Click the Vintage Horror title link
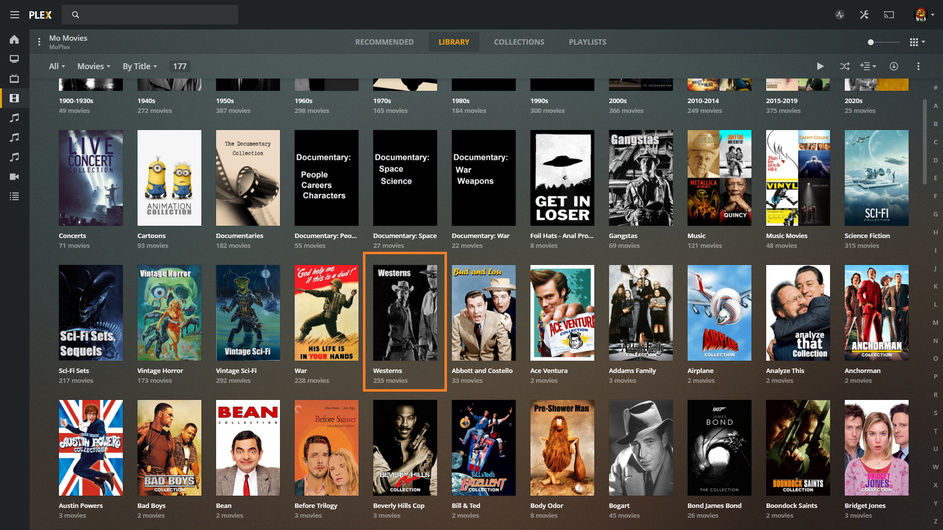 click(x=160, y=371)
